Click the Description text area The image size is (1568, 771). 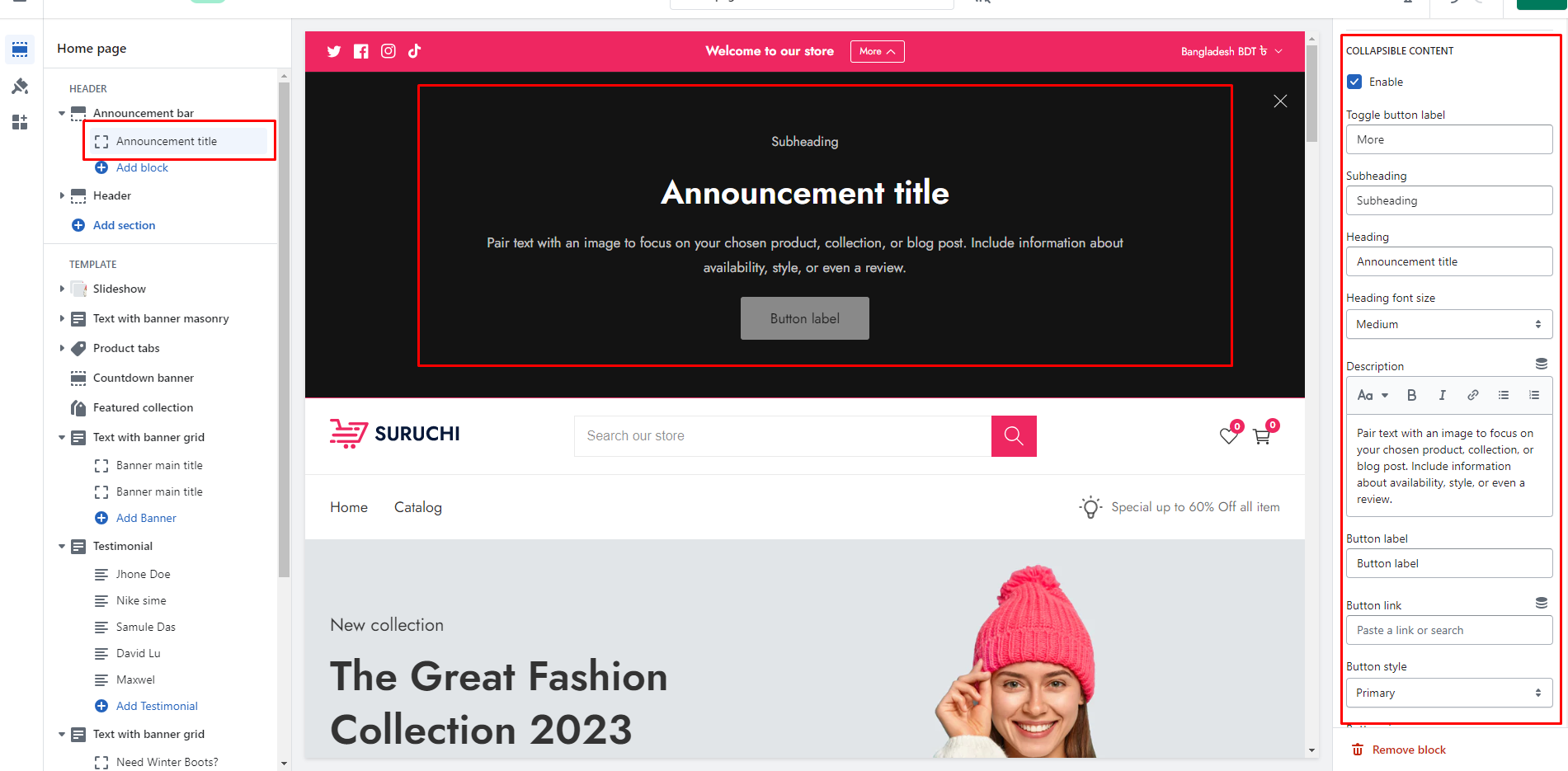pos(1449,466)
